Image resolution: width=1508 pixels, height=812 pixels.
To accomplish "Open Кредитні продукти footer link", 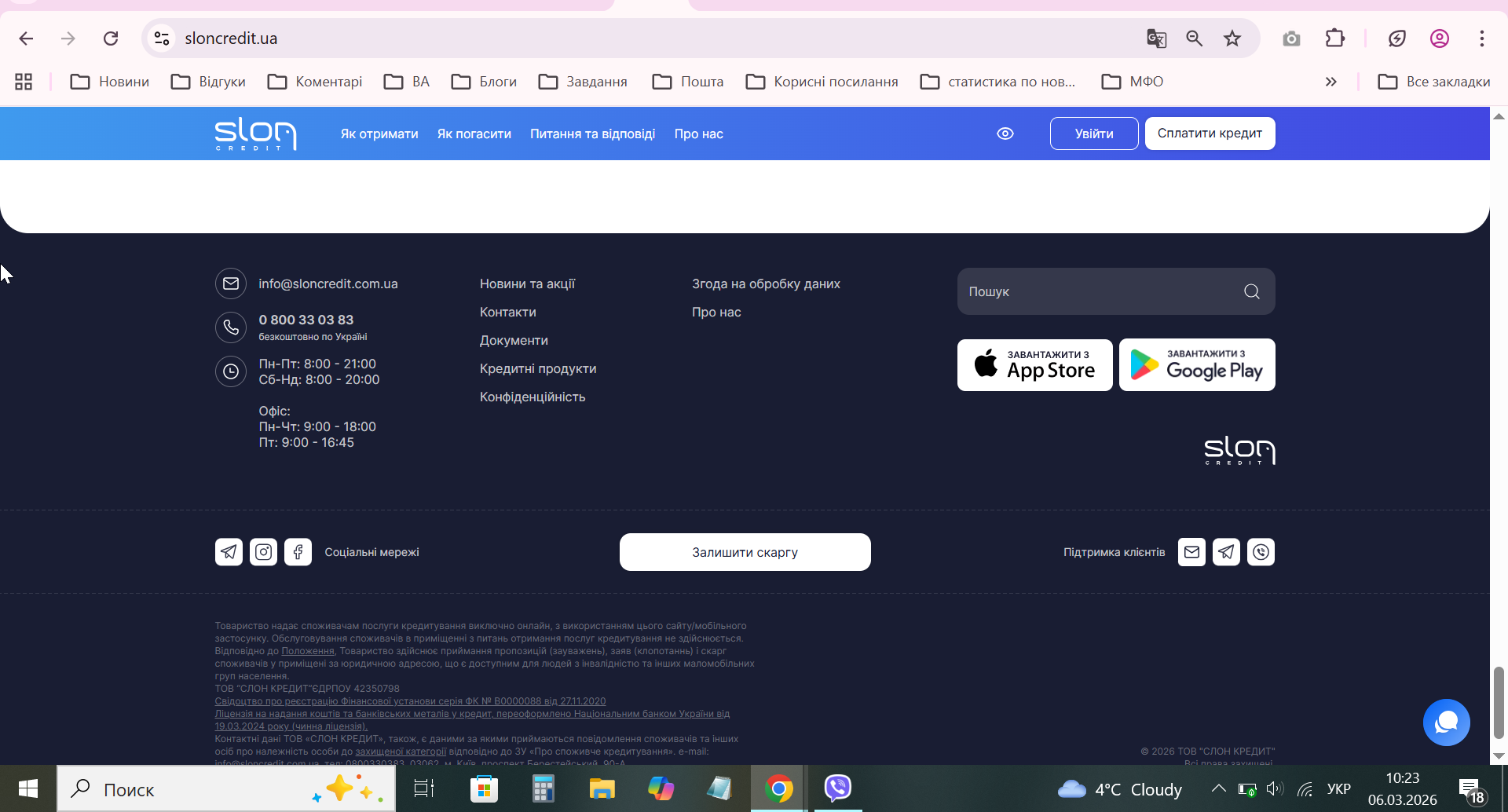I will pyautogui.click(x=538, y=368).
